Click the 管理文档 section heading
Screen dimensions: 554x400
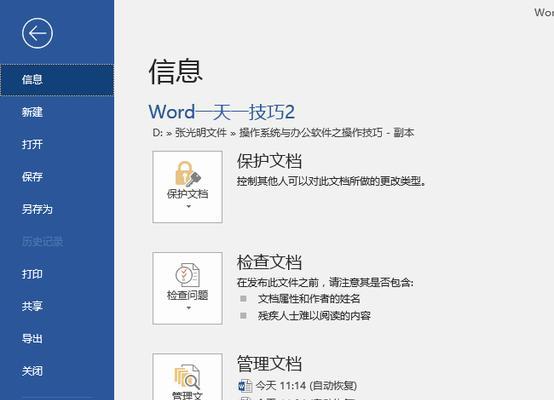(269, 364)
